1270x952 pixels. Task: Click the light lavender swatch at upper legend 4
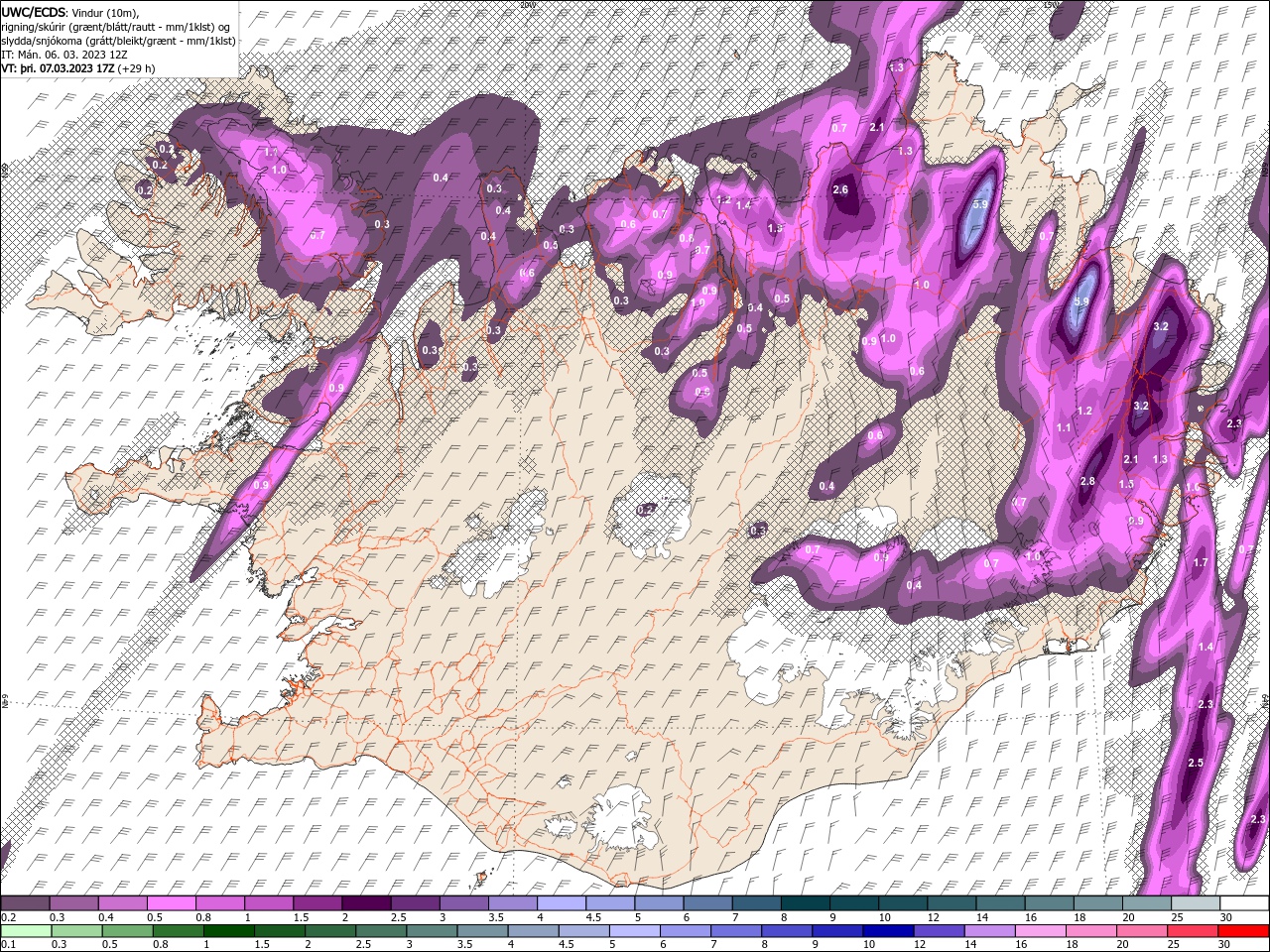tap(561, 903)
